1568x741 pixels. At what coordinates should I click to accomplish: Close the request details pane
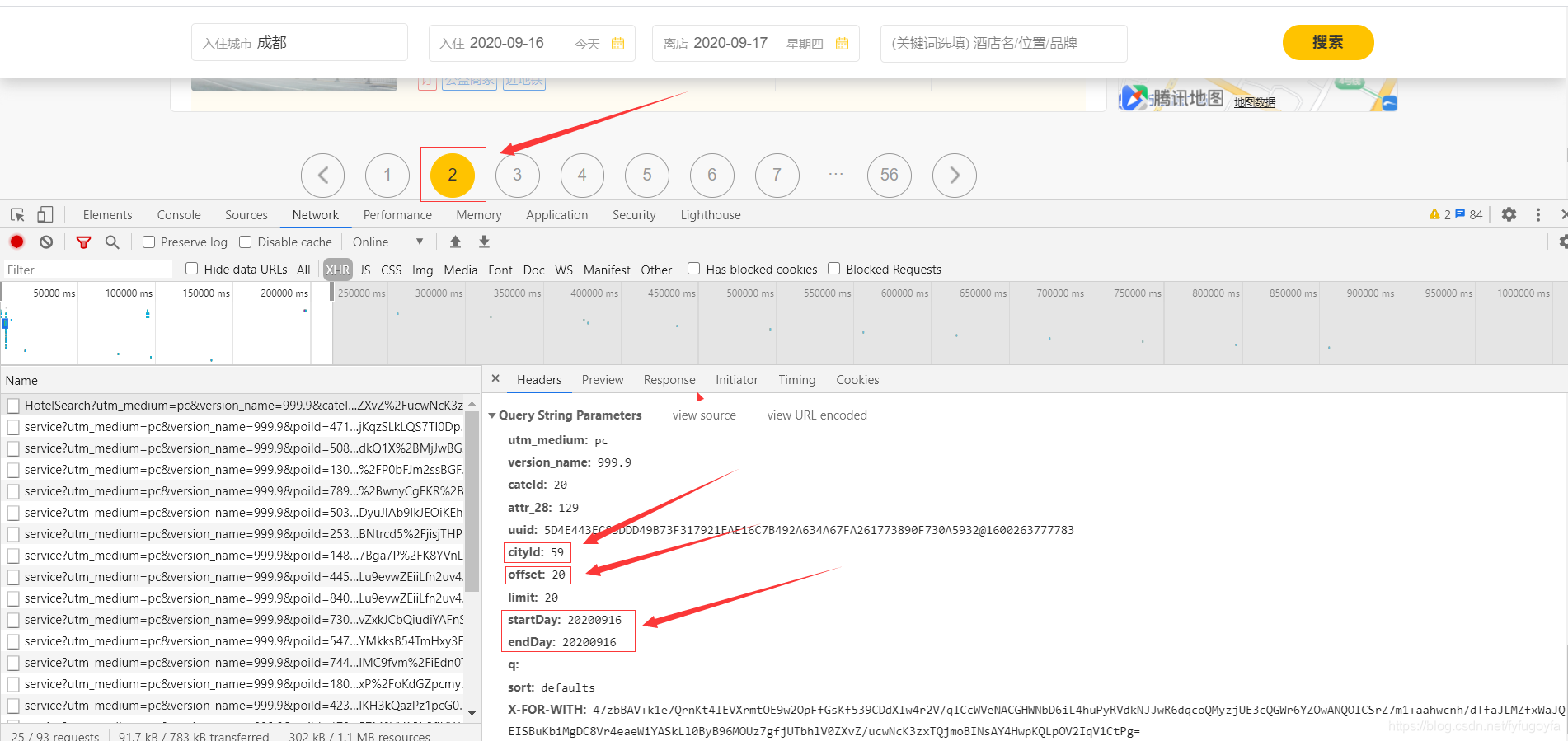(495, 378)
